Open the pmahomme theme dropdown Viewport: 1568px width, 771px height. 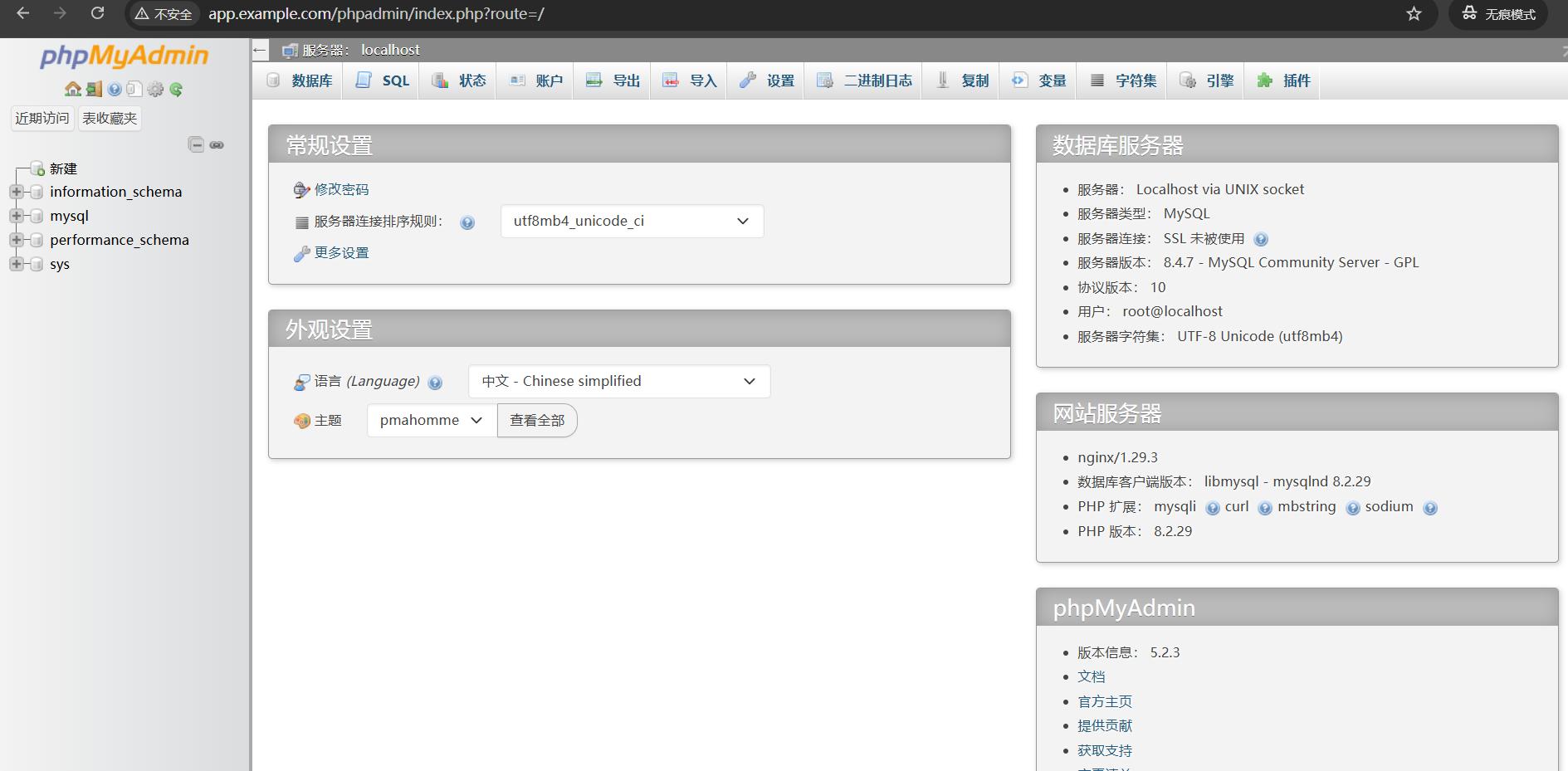tap(431, 420)
